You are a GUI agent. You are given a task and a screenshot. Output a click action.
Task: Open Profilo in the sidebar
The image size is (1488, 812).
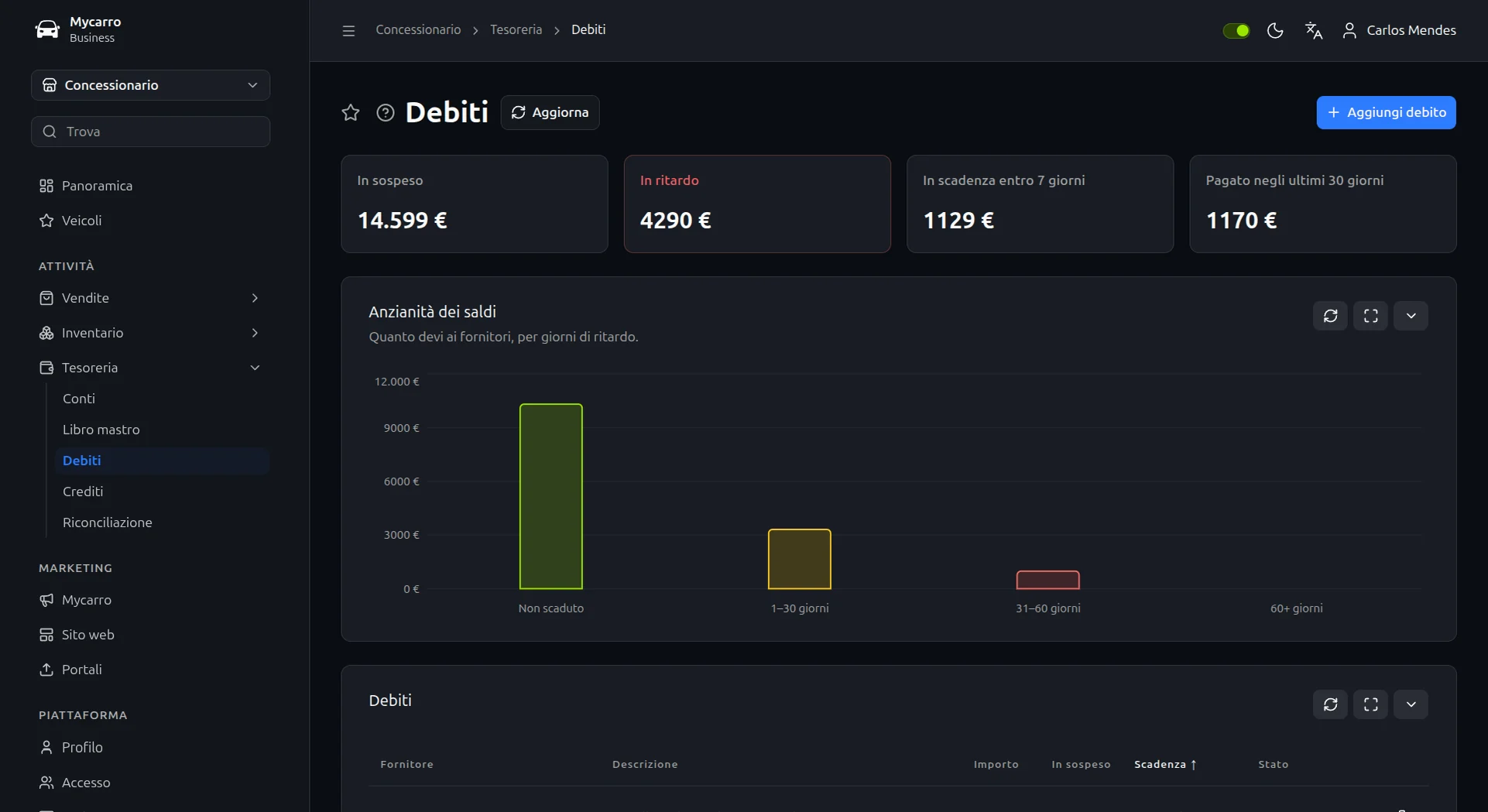(x=150, y=747)
